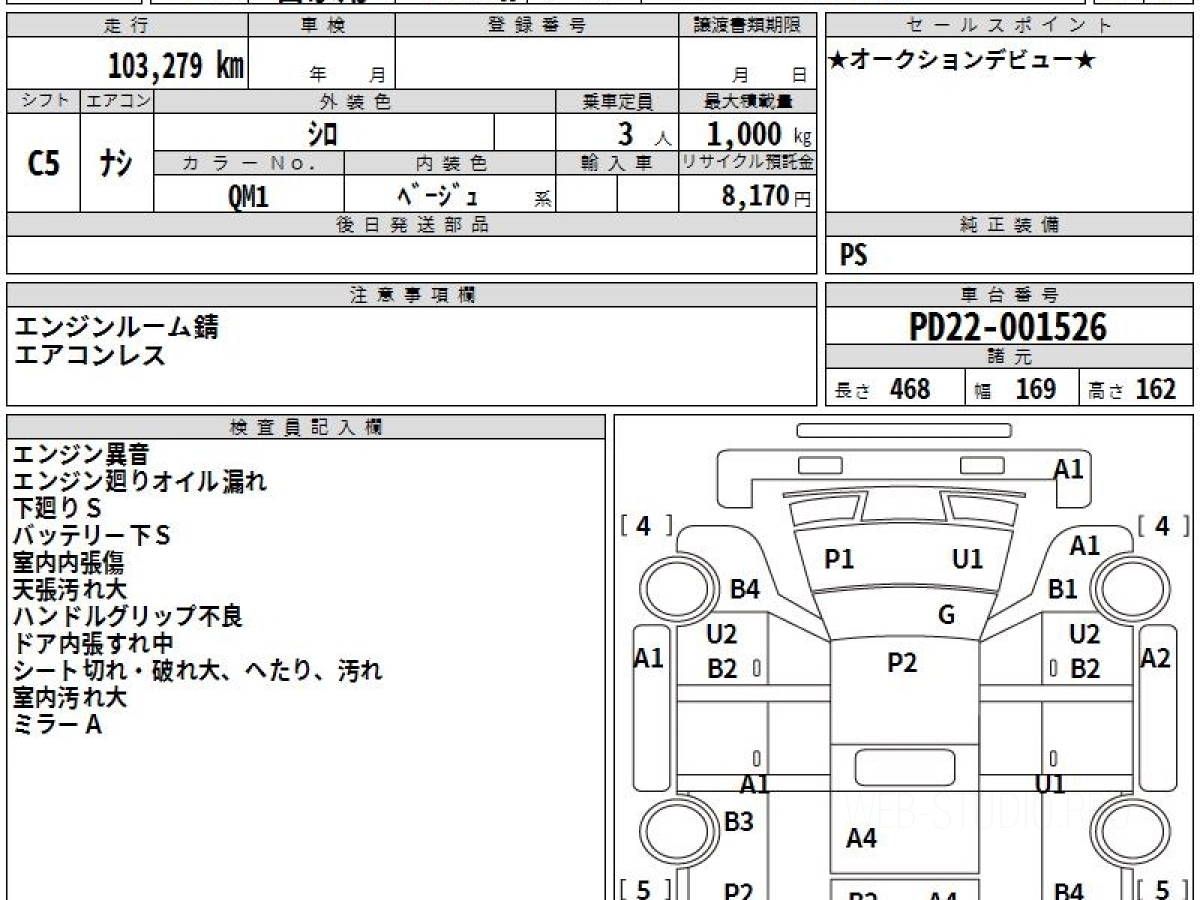This screenshot has height=900, width=1200.
Task: Click the 登録番号 header cell
Action: point(537,26)
